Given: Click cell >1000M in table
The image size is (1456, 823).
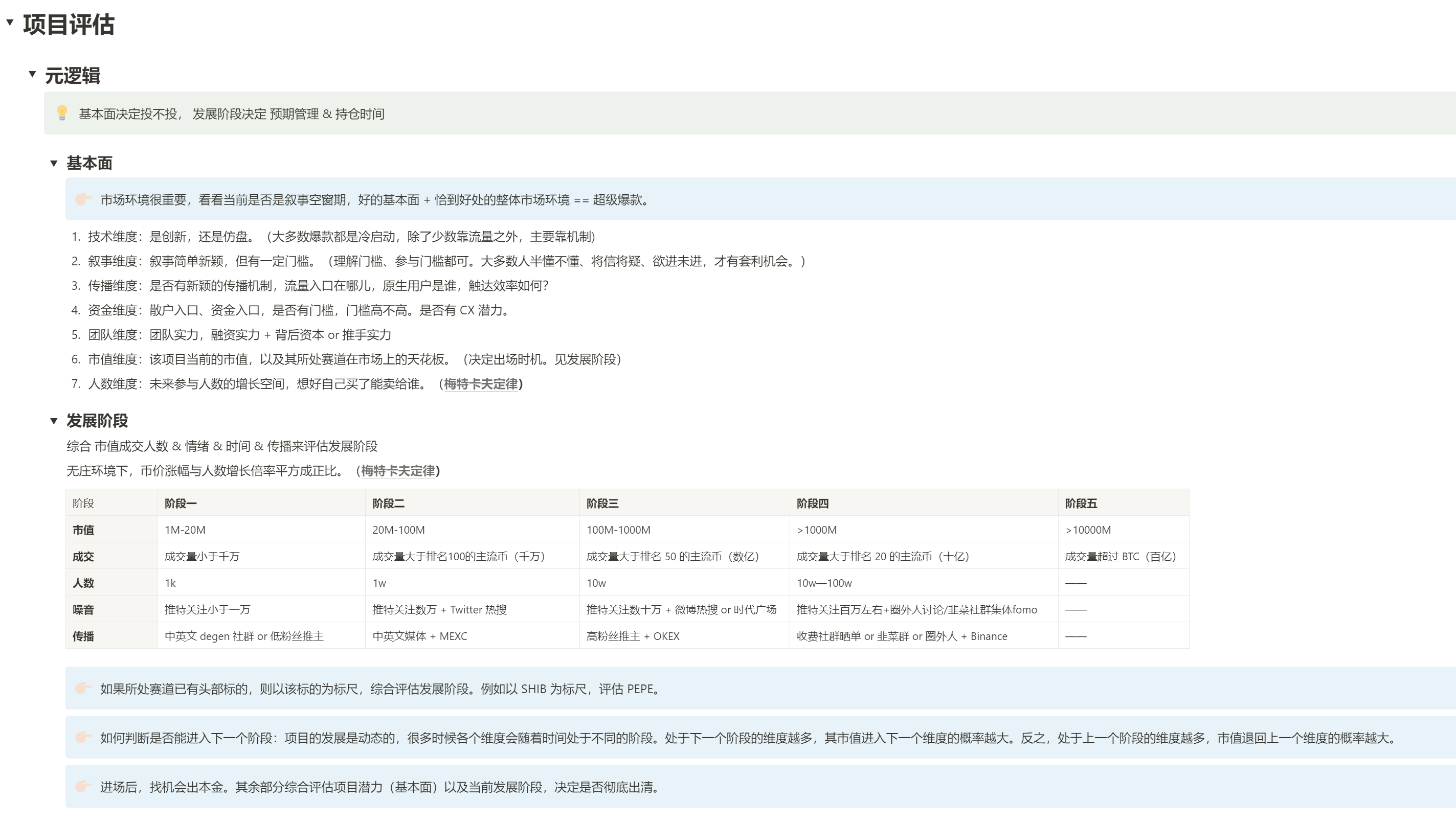Looking at the screenshot, I should pyautogui.click(x=923, y=530).
